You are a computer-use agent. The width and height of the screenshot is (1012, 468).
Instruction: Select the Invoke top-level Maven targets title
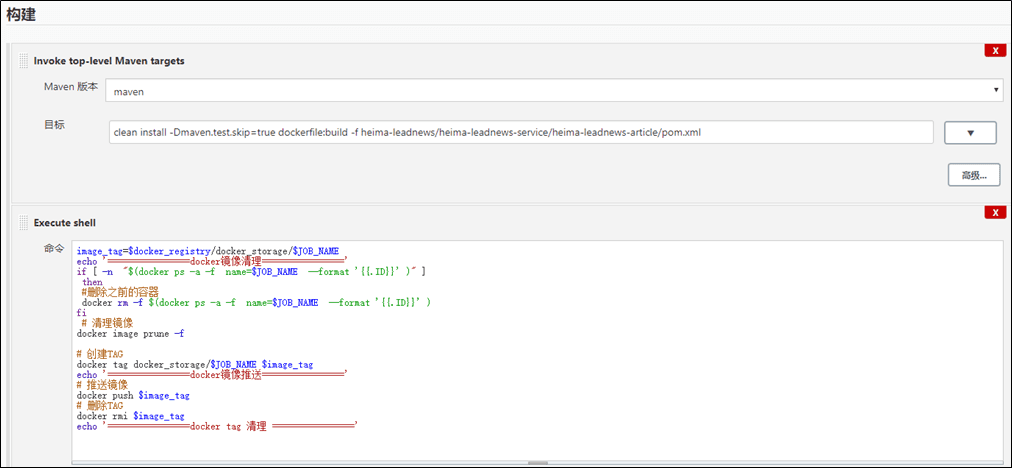(109, 61)
